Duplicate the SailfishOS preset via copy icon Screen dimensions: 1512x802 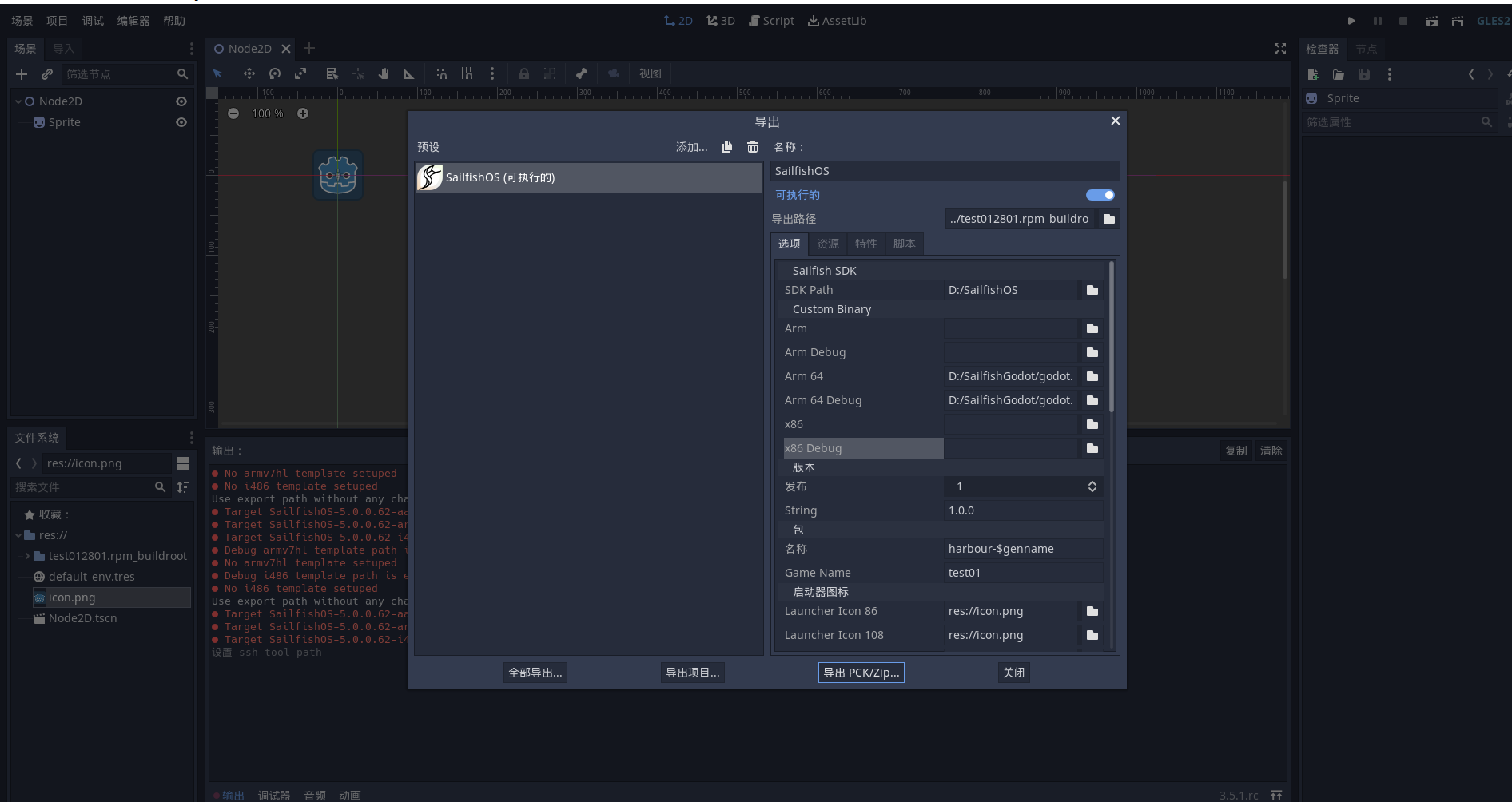pyautogui.click(x=726, y=147)
